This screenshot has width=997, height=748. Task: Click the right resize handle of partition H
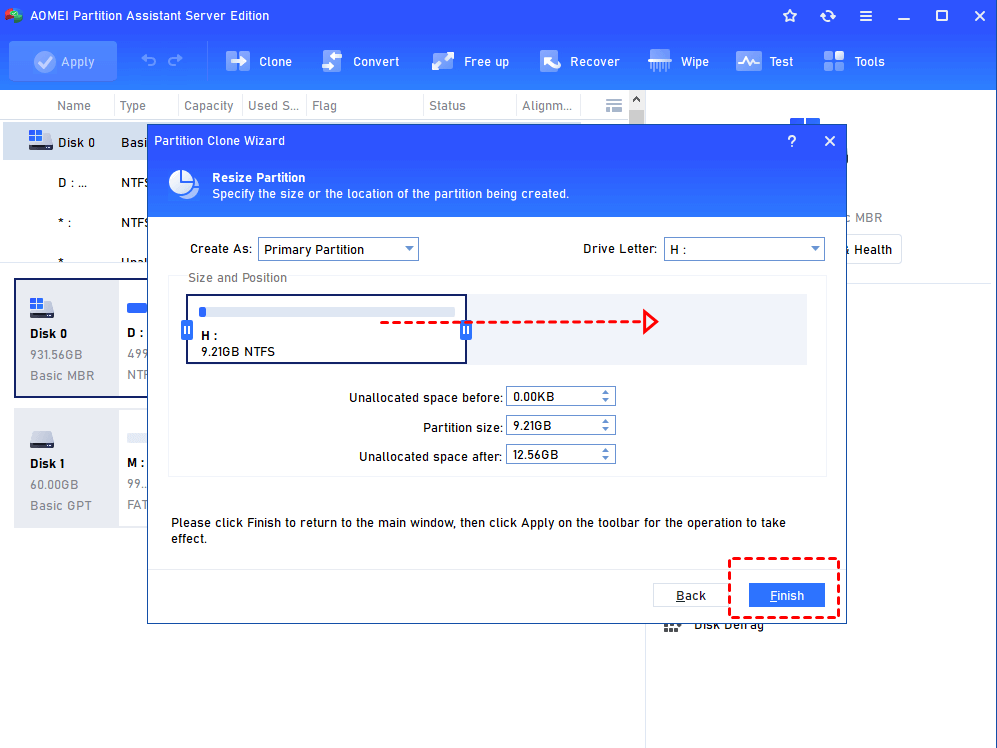coord(466,330)
